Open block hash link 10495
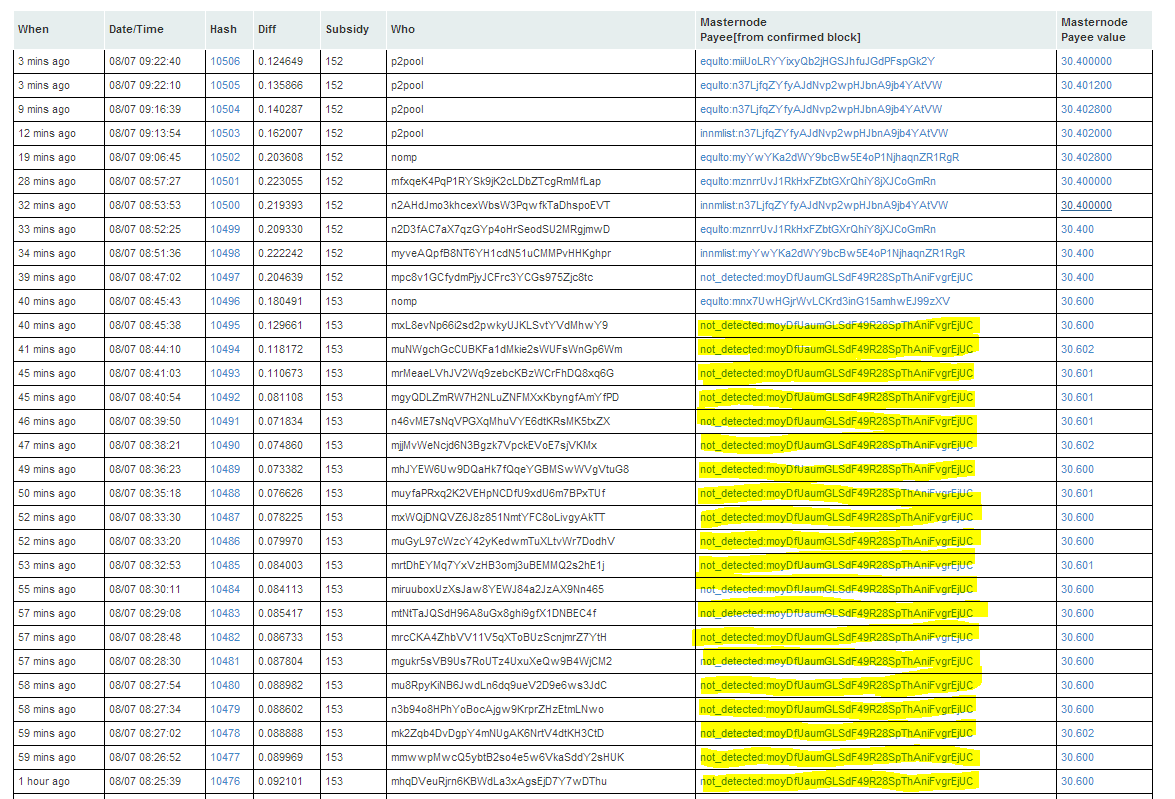Image resolution: width=1175 pixels, height=799 pixels. (225, 325)
